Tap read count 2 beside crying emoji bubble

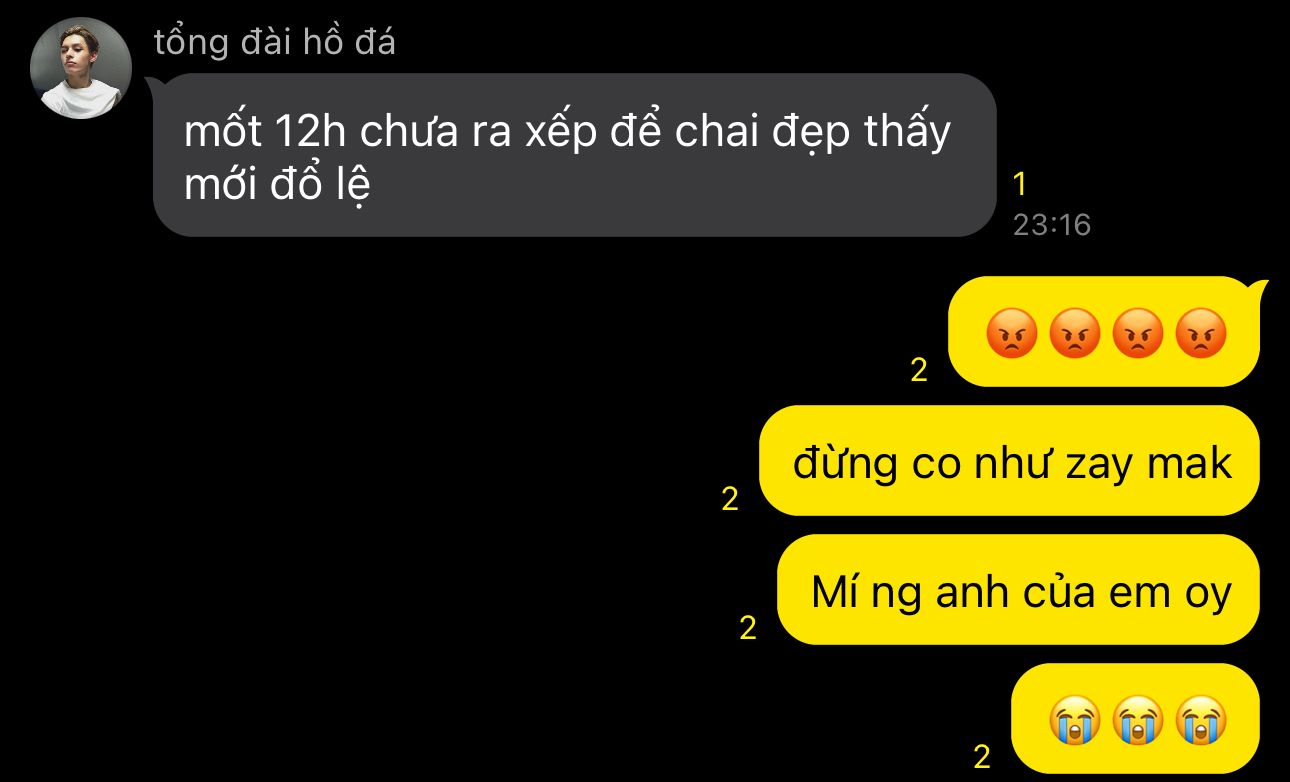point(982,756)
